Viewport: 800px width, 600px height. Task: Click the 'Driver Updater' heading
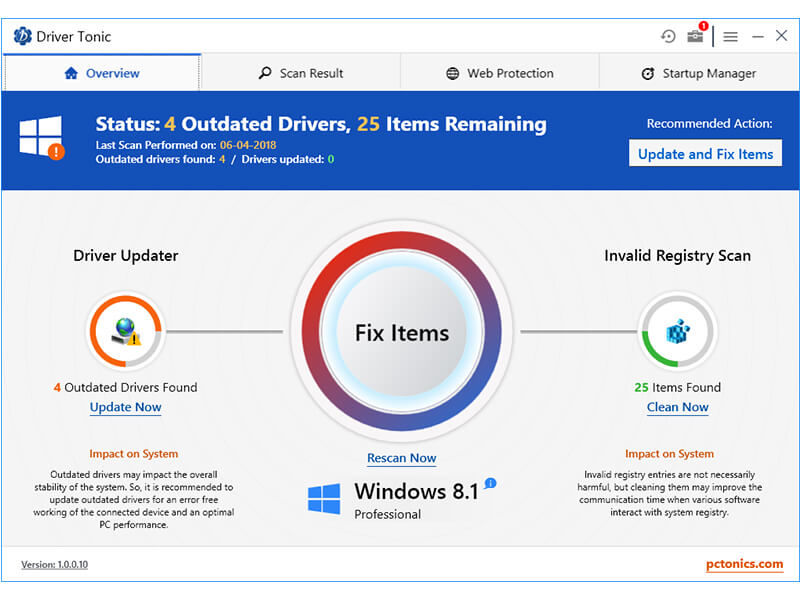coord(126,255)
